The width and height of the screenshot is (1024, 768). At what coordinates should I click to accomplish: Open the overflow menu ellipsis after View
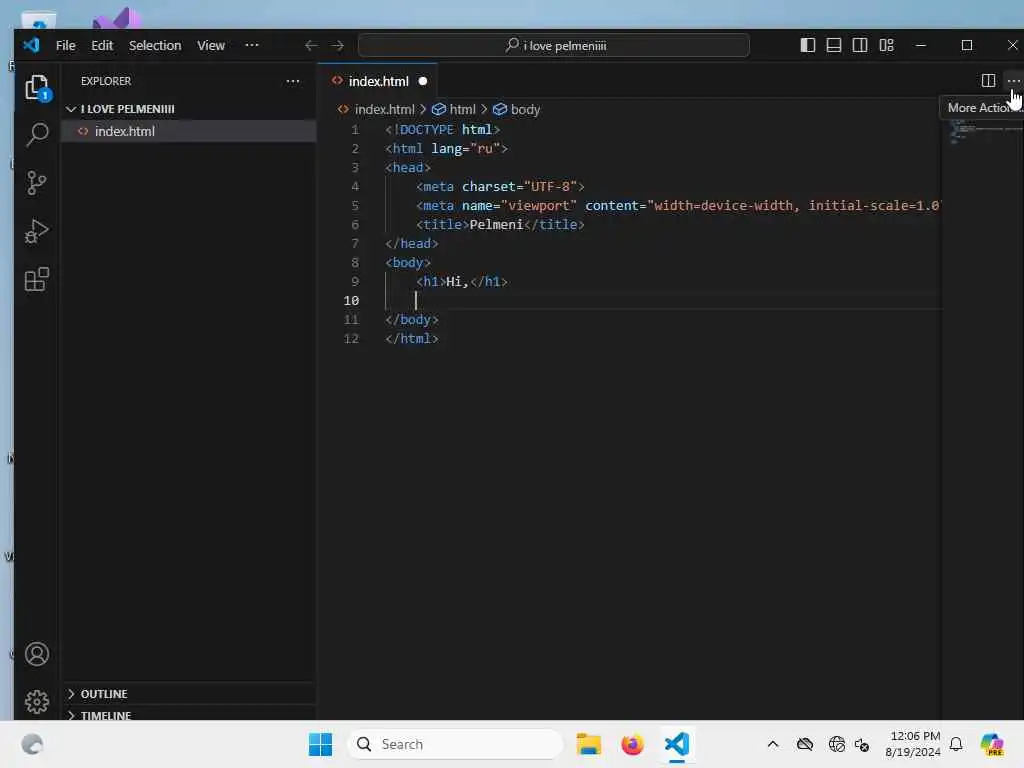[251, 45]
